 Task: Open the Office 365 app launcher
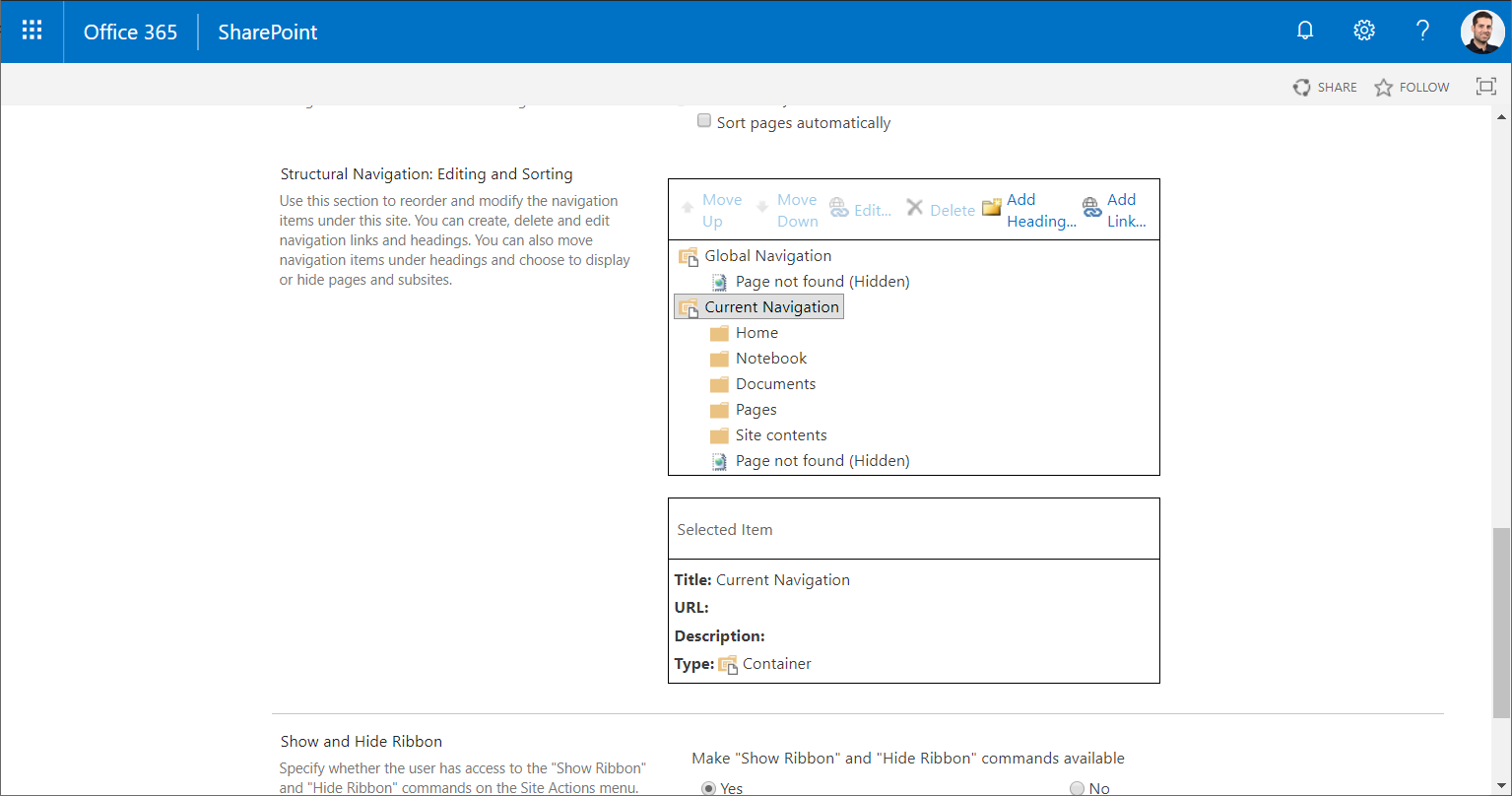(x=32, y=30)
